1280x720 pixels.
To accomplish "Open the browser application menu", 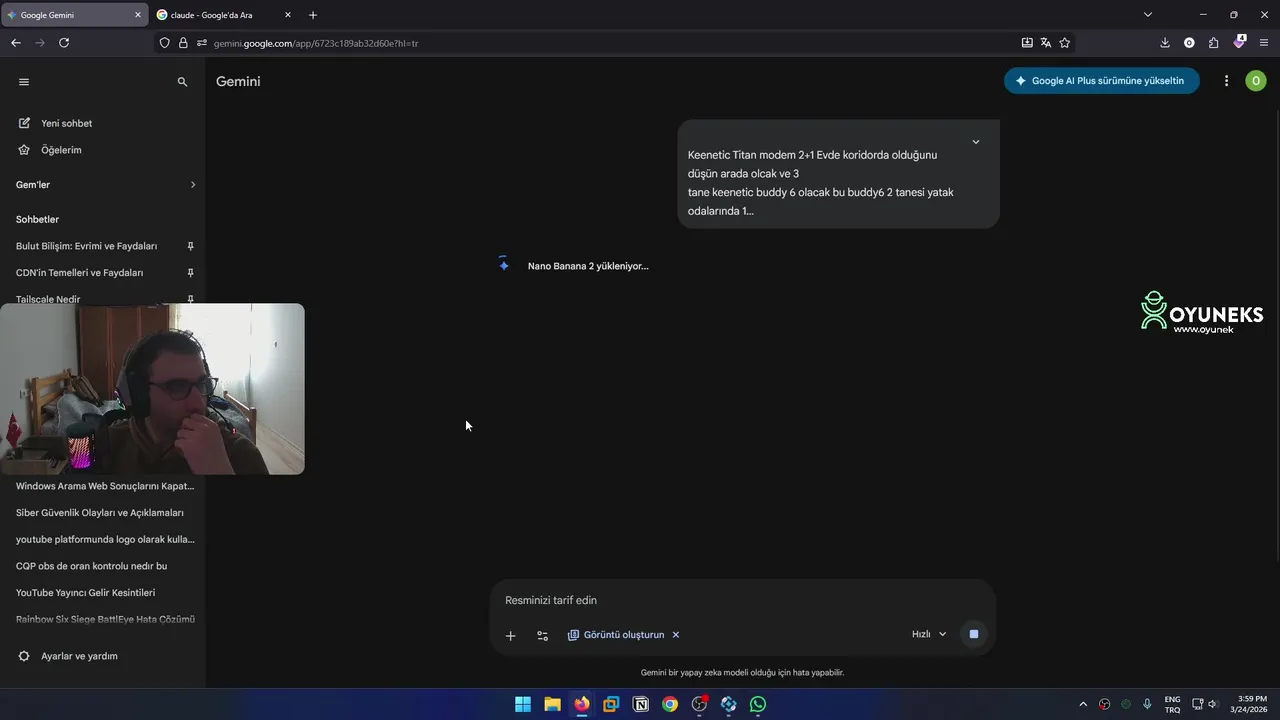I will tap(1264, 43).
